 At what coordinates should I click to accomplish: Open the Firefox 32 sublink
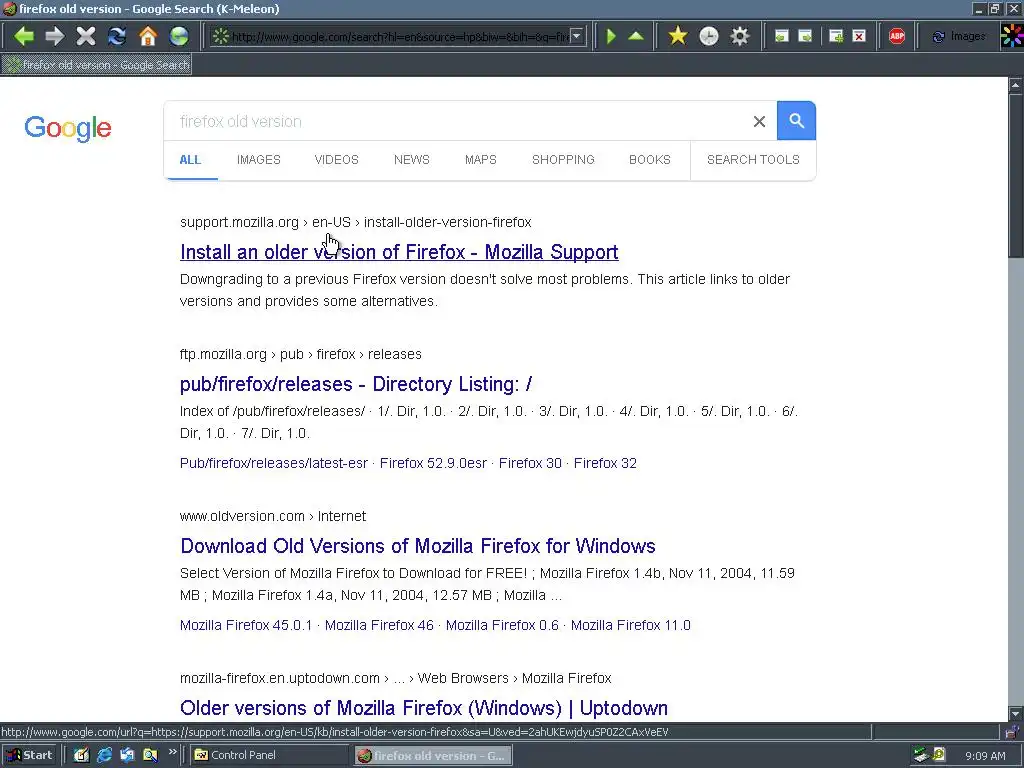605,463
